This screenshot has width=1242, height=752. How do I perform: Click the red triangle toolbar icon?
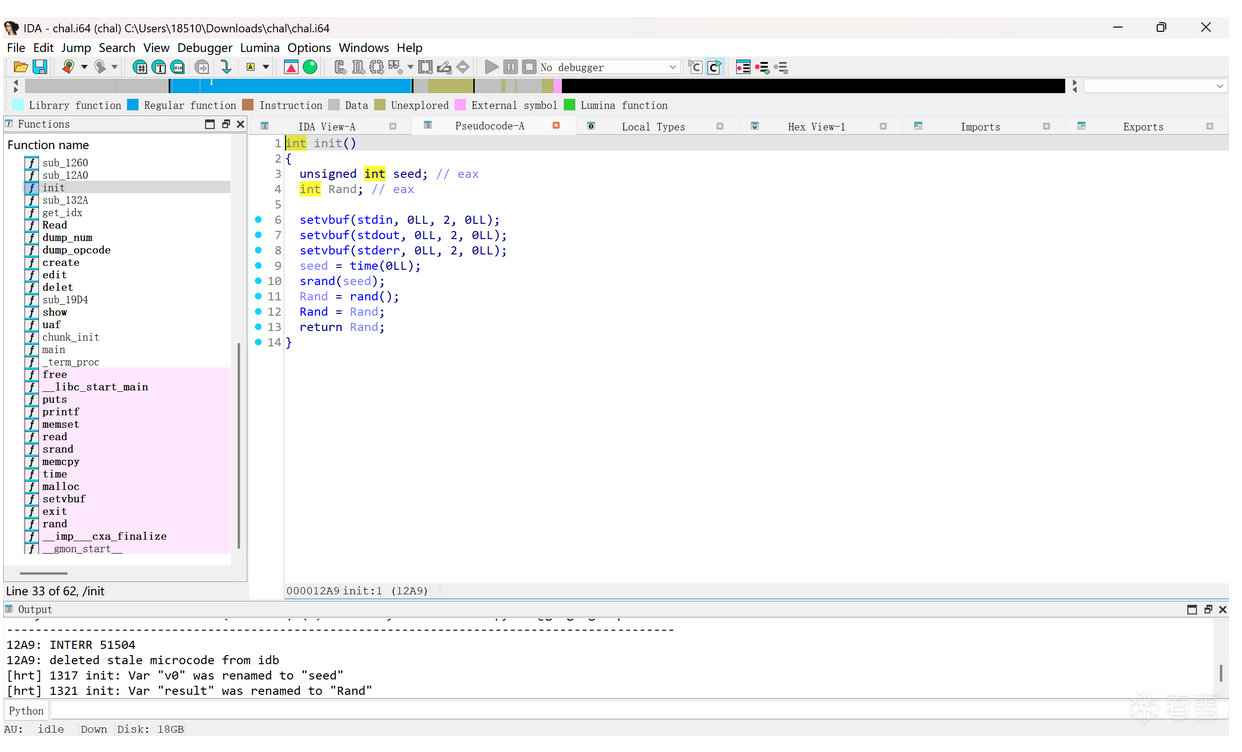[291, 67]
